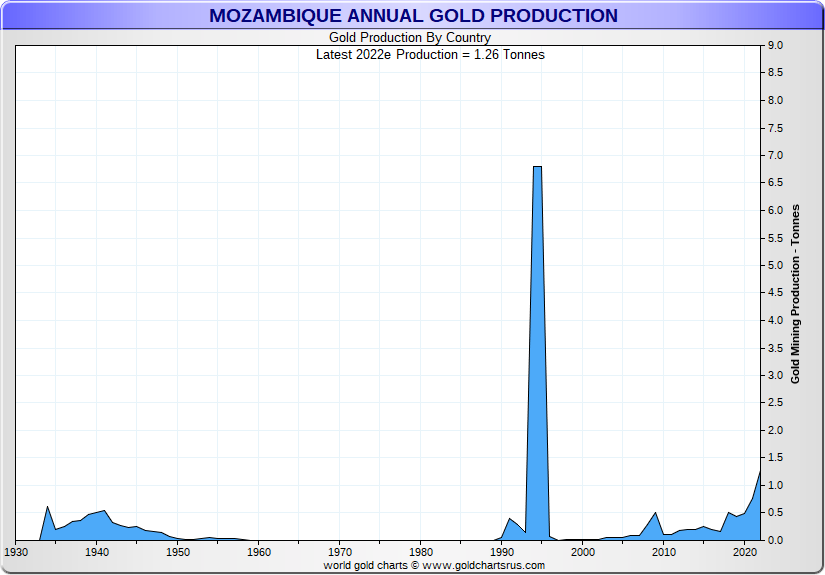
Task: Select the 1960 x-axis label
Action: [259, 552]
